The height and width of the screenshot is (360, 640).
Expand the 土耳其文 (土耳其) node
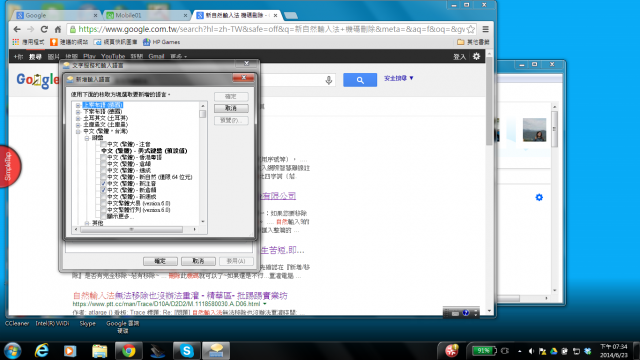click(x=78, y=118)
